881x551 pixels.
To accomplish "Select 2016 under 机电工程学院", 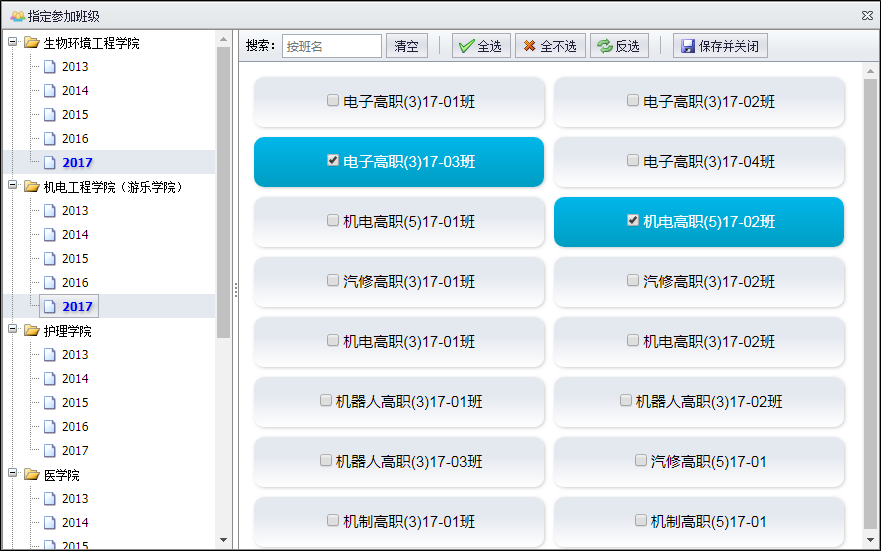I will coord(75,283).
